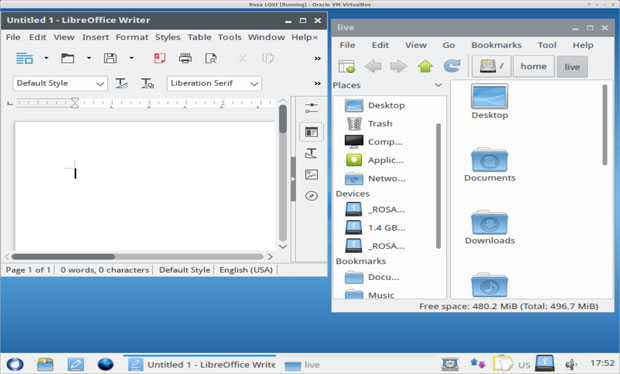Click the home path button
The height and width of the screenshot is (374, 620).
533,66
